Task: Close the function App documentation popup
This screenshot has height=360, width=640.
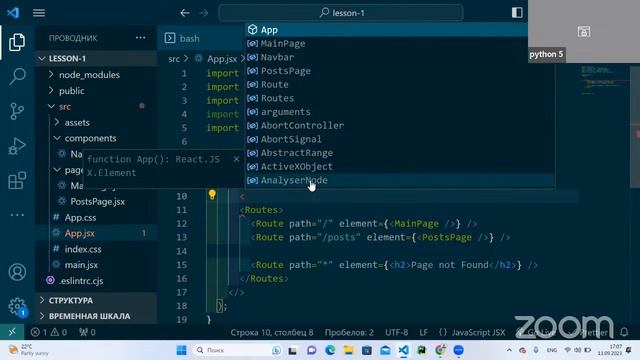Action: [x=236, y=159]
